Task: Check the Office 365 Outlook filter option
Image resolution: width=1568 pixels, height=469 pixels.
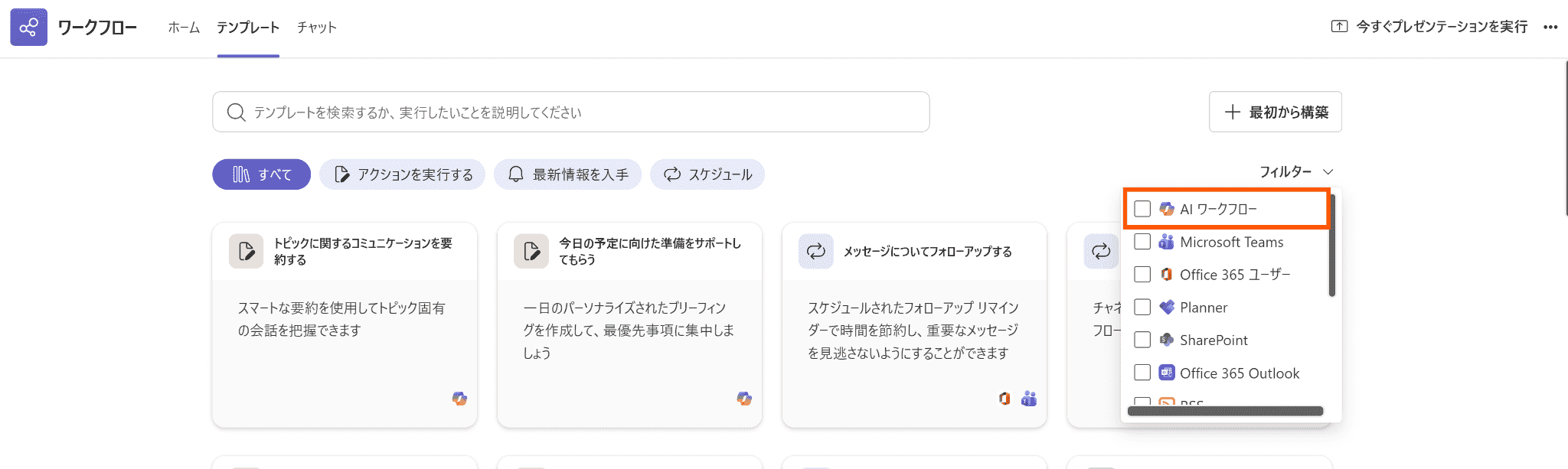Action: 1142,373
